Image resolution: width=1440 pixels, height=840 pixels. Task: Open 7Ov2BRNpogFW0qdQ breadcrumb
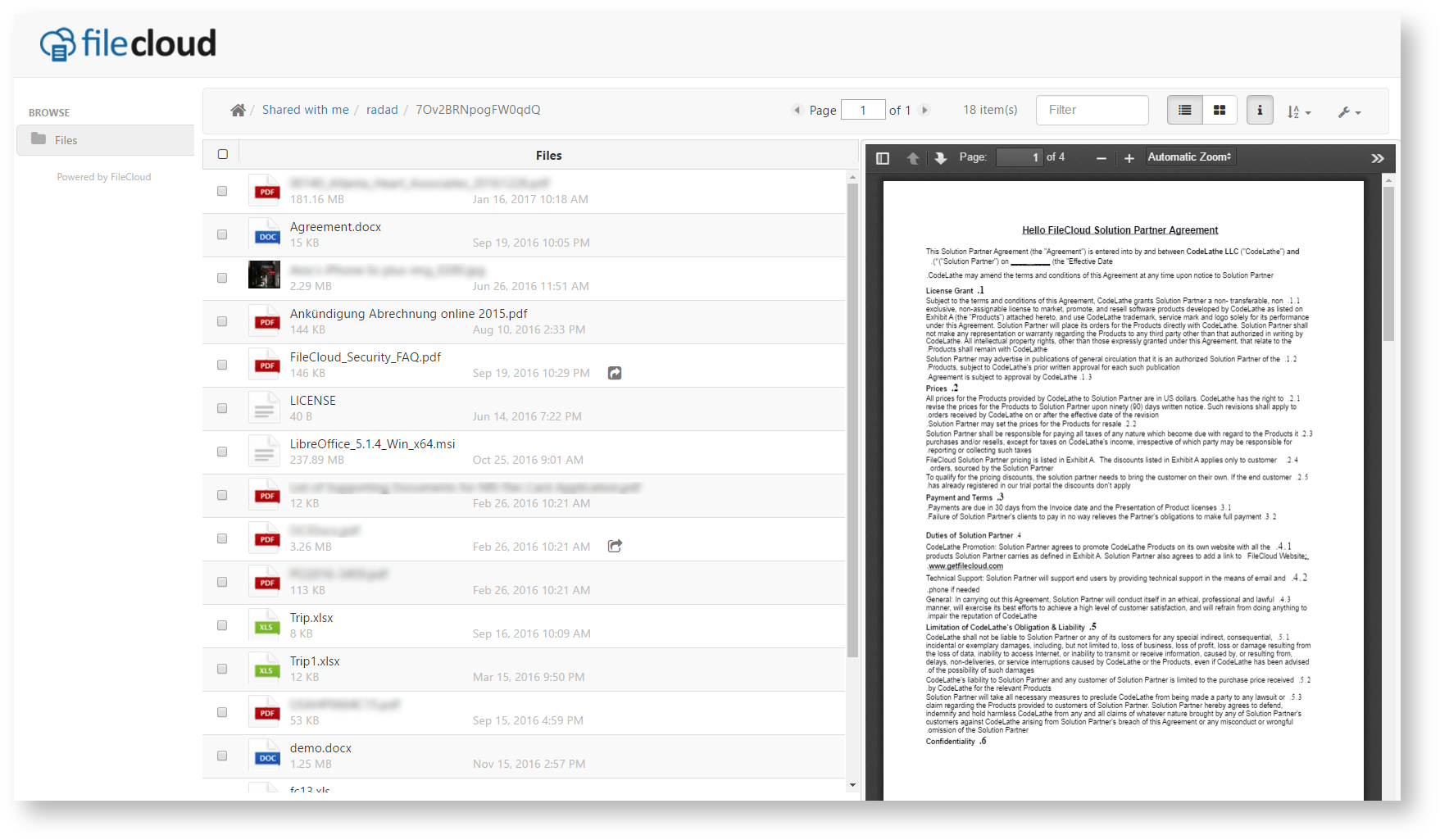(478, 110)
